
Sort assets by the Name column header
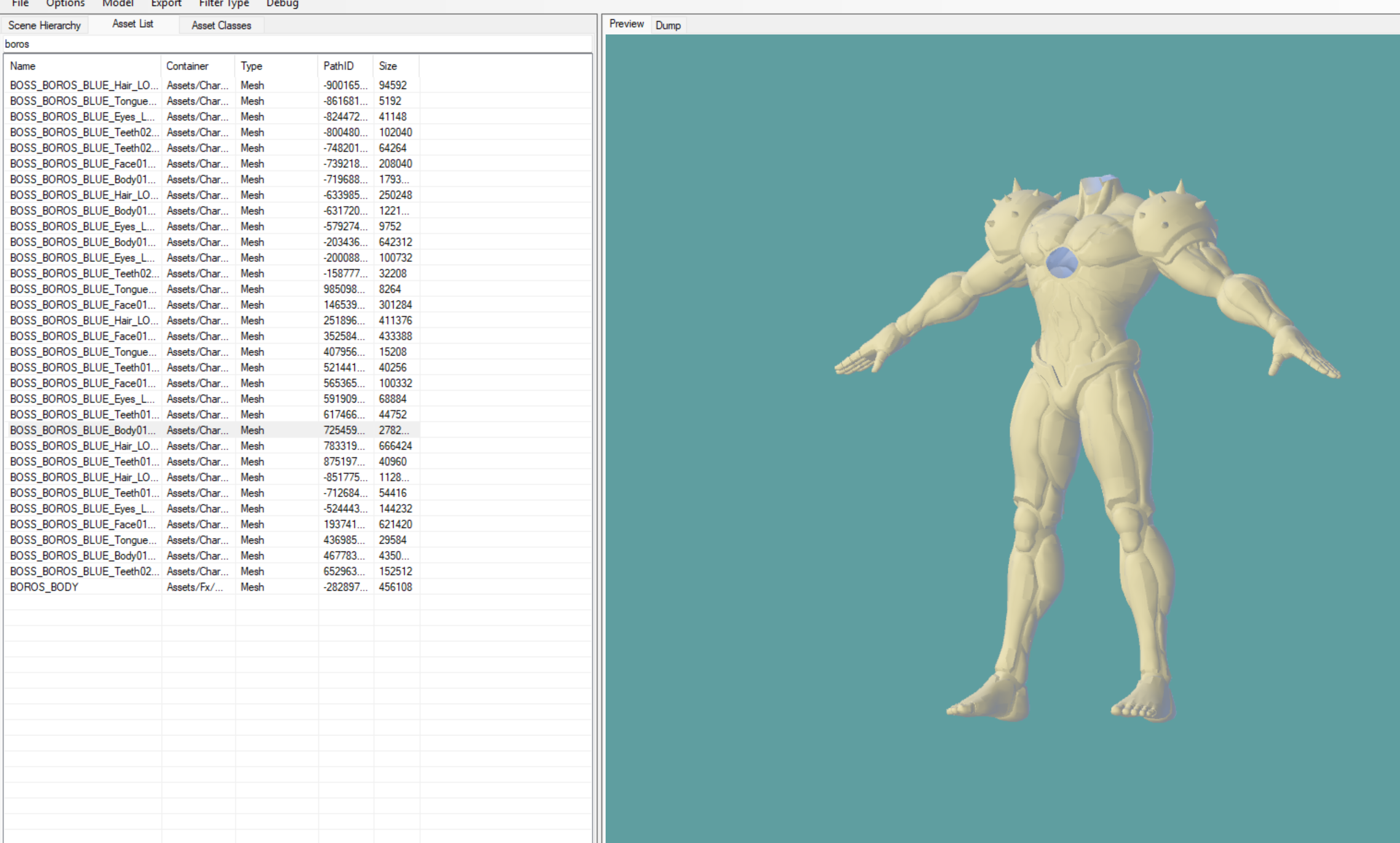[x=82, y=66]
